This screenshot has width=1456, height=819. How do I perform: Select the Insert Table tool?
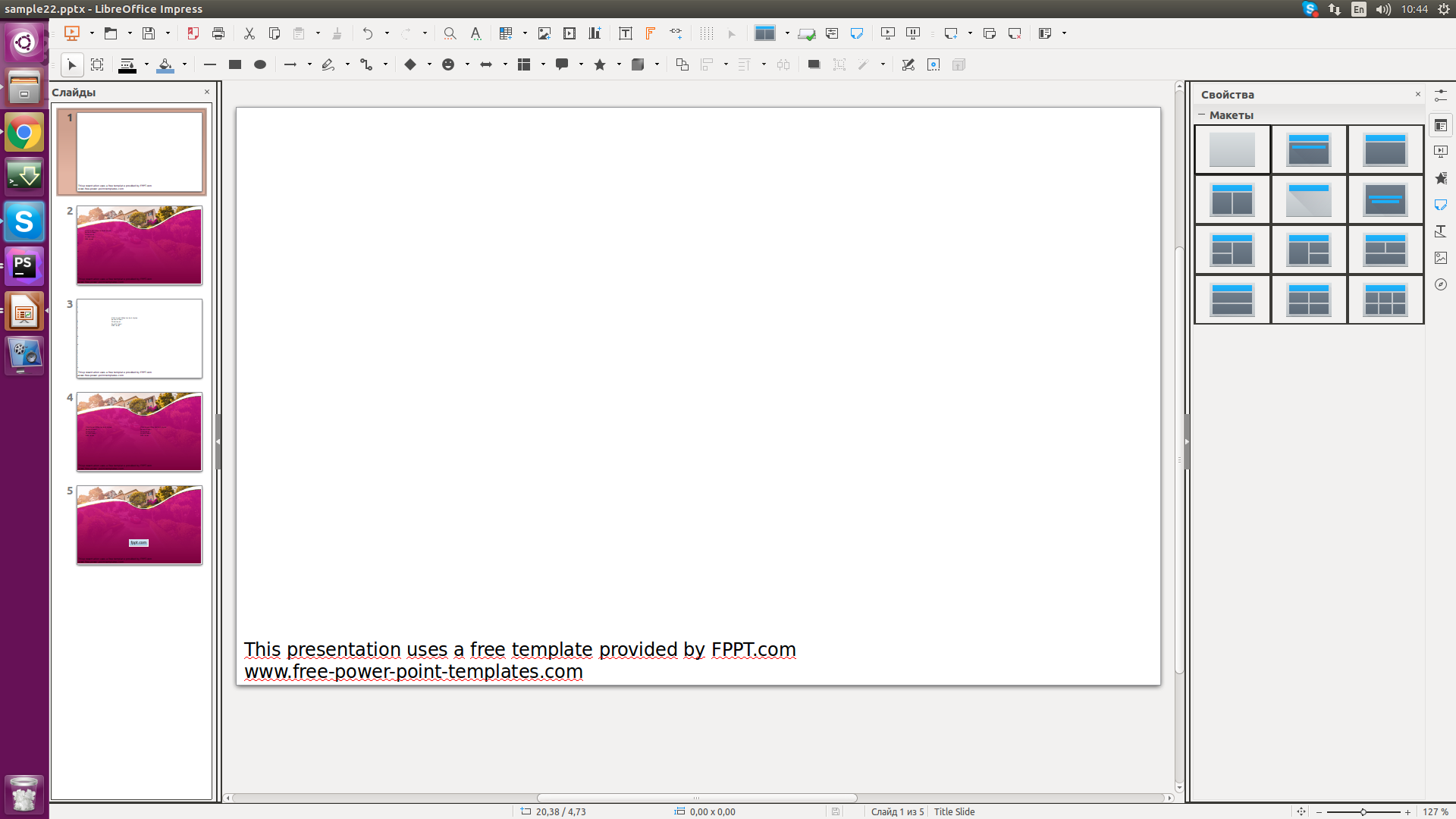(507, 33)
